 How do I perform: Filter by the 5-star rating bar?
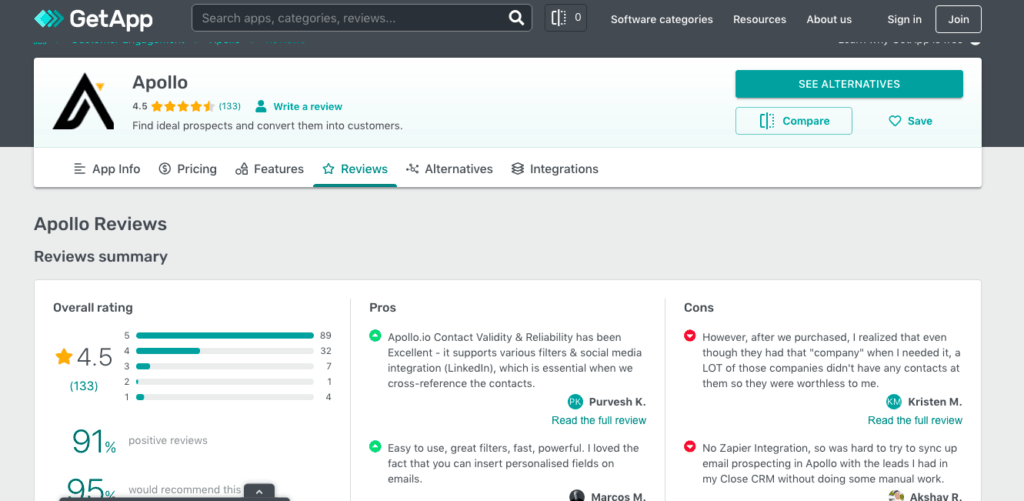tap(225, 336)
